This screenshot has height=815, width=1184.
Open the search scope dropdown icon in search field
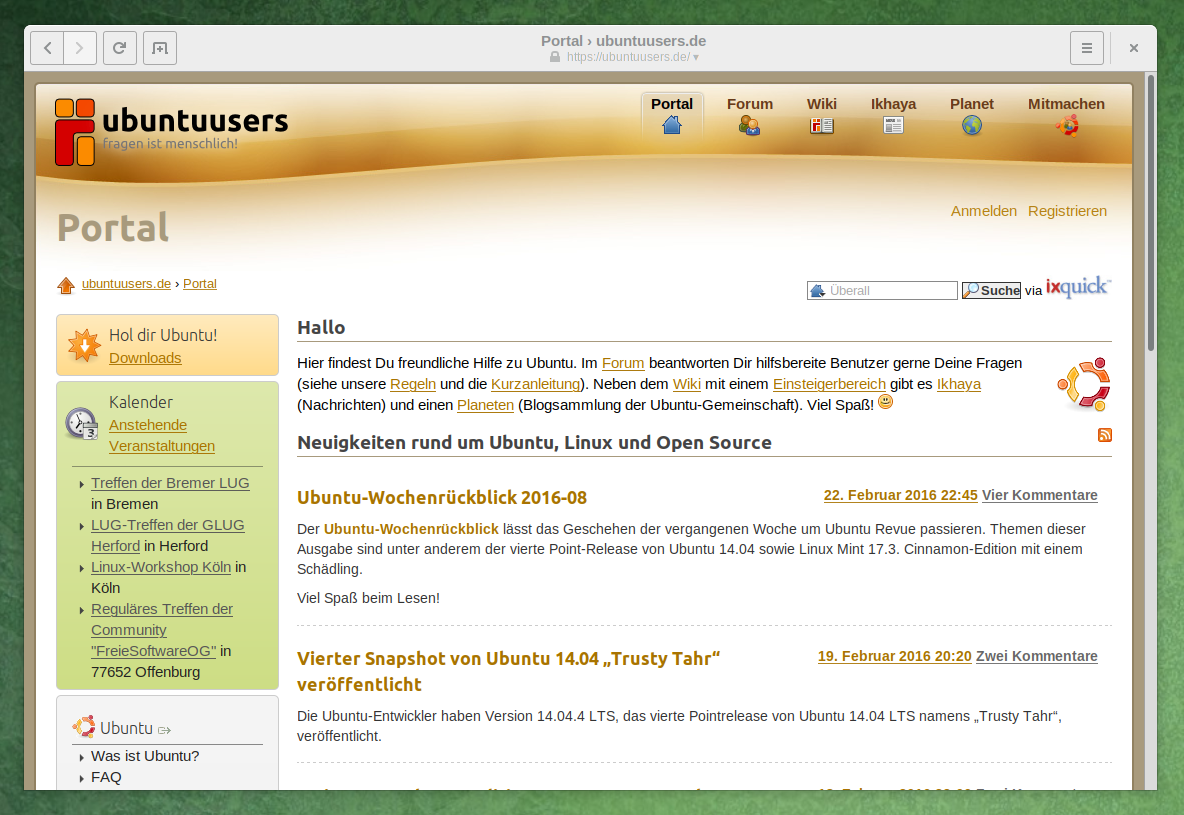(x=817, y=291)
